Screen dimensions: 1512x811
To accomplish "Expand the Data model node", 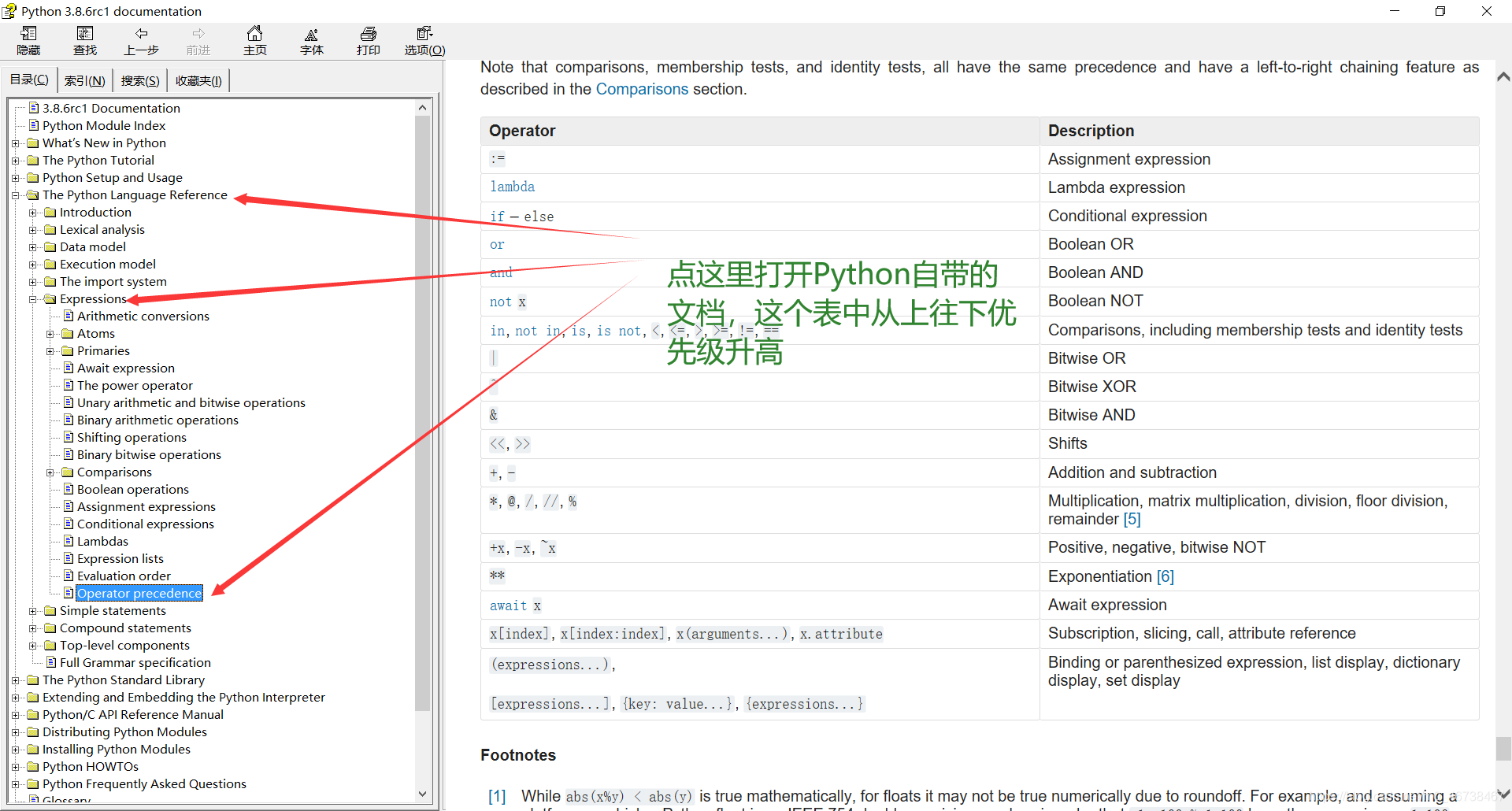I will click(x=32, y=247).
